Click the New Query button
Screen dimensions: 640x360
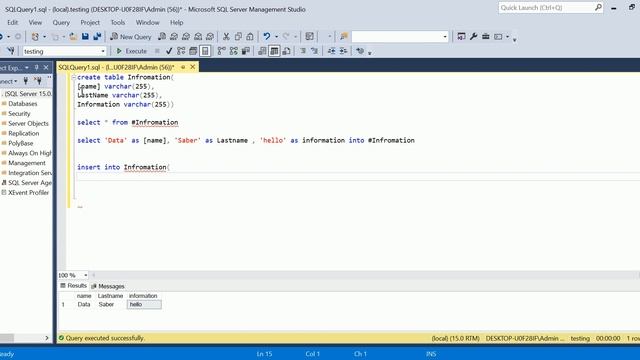131,37
